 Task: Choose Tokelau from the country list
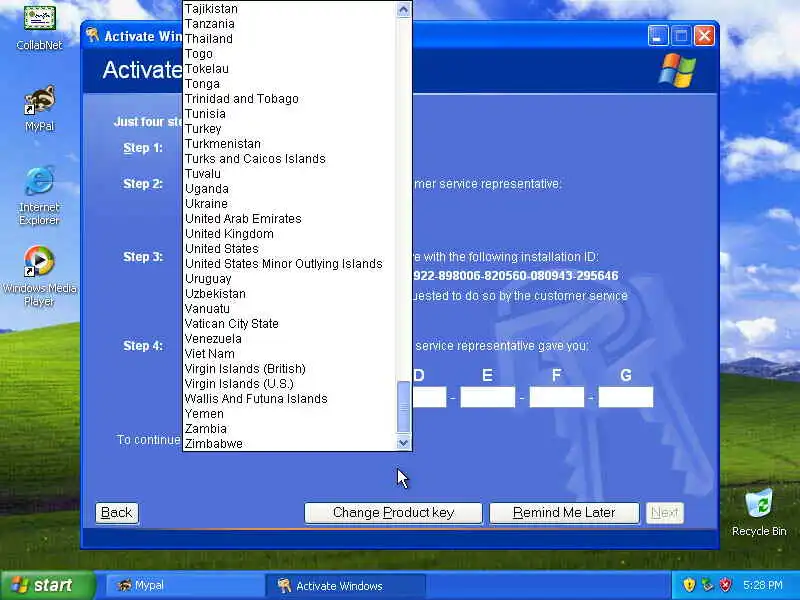[x=289, y=69]
